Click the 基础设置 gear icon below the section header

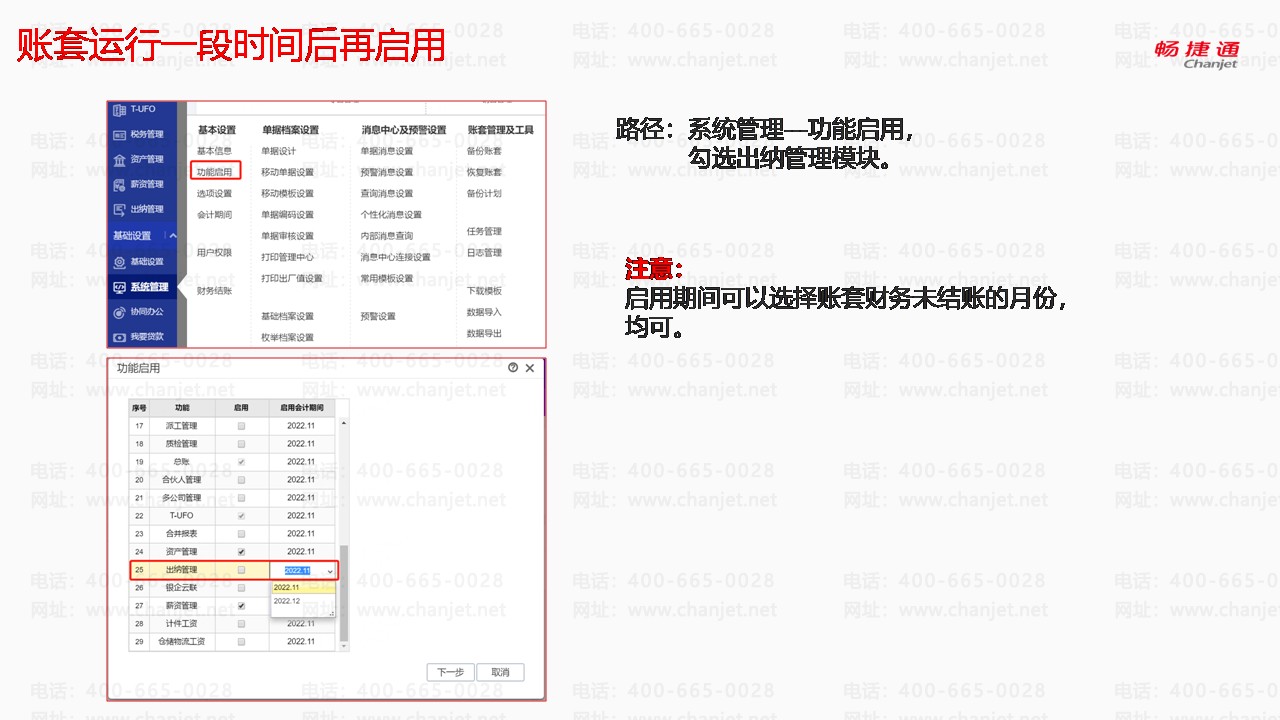click(x=120, y=262)
